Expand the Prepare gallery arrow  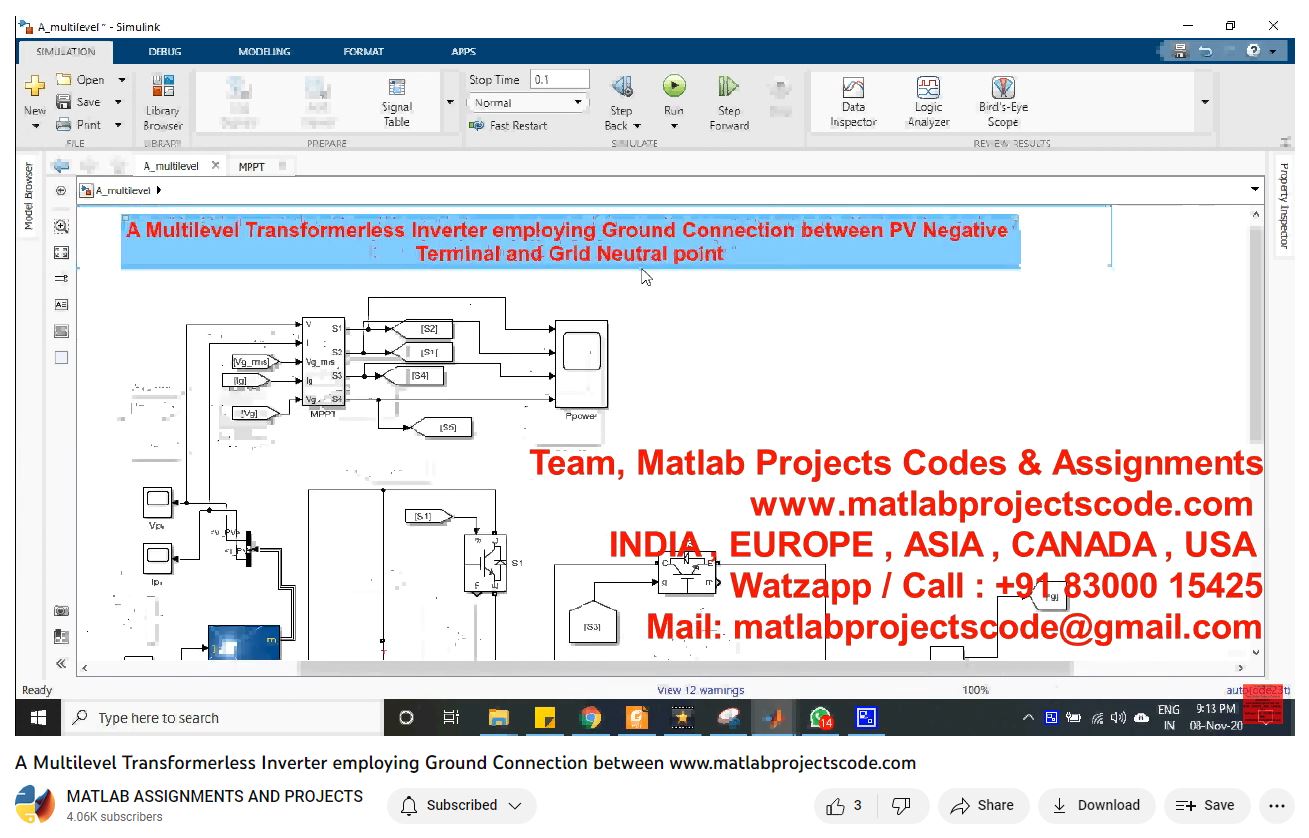pyautogui.click(x=450, y=102)
